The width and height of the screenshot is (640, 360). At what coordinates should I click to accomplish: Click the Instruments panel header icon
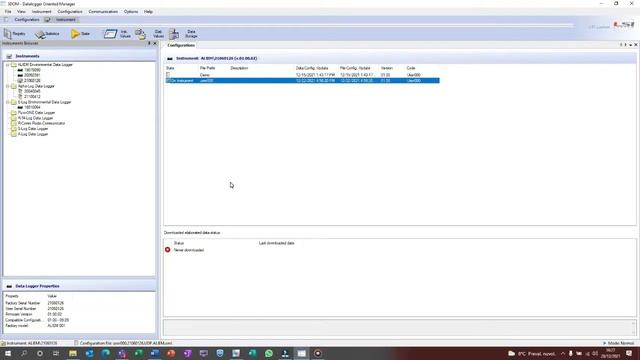coord(9,56)
